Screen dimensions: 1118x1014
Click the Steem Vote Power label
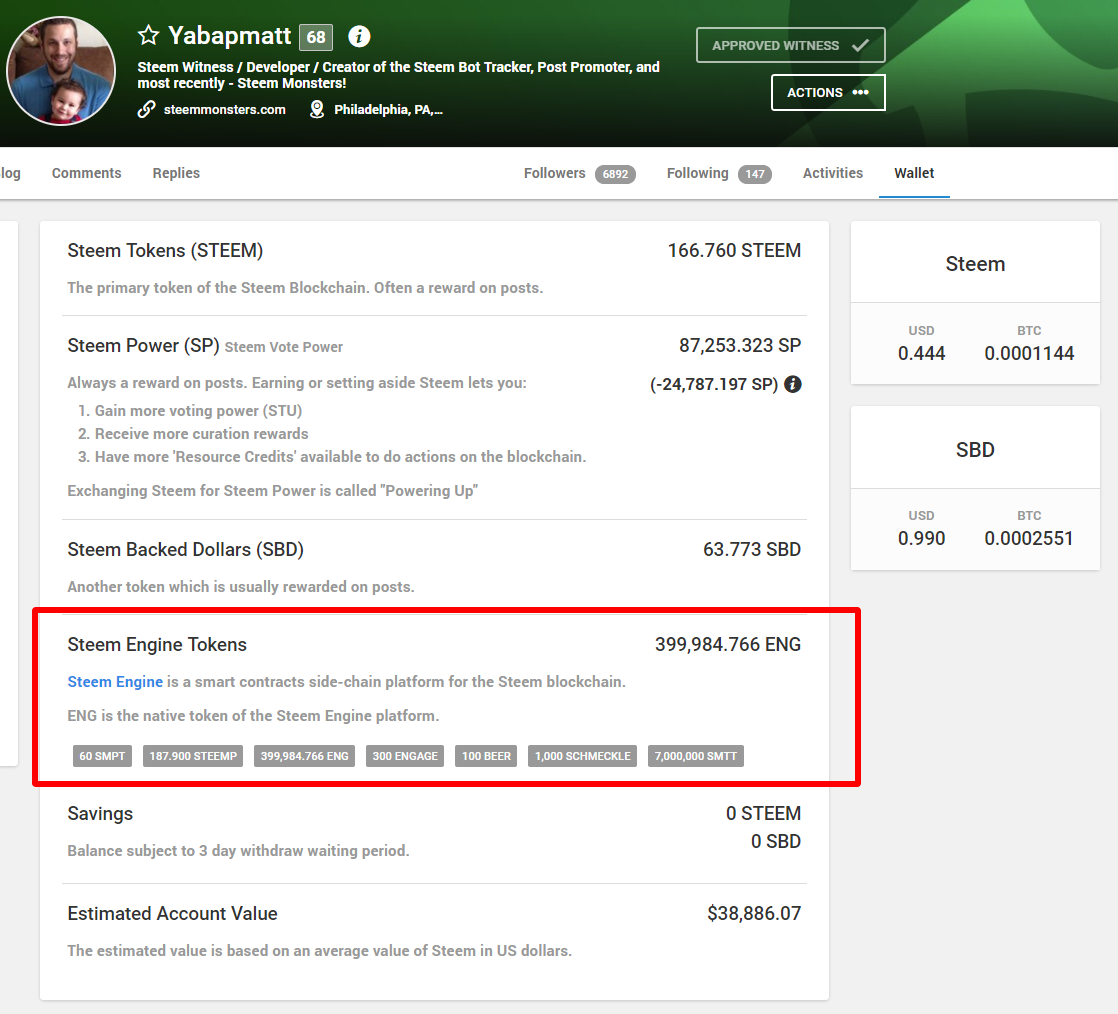(x=284, y=347)
